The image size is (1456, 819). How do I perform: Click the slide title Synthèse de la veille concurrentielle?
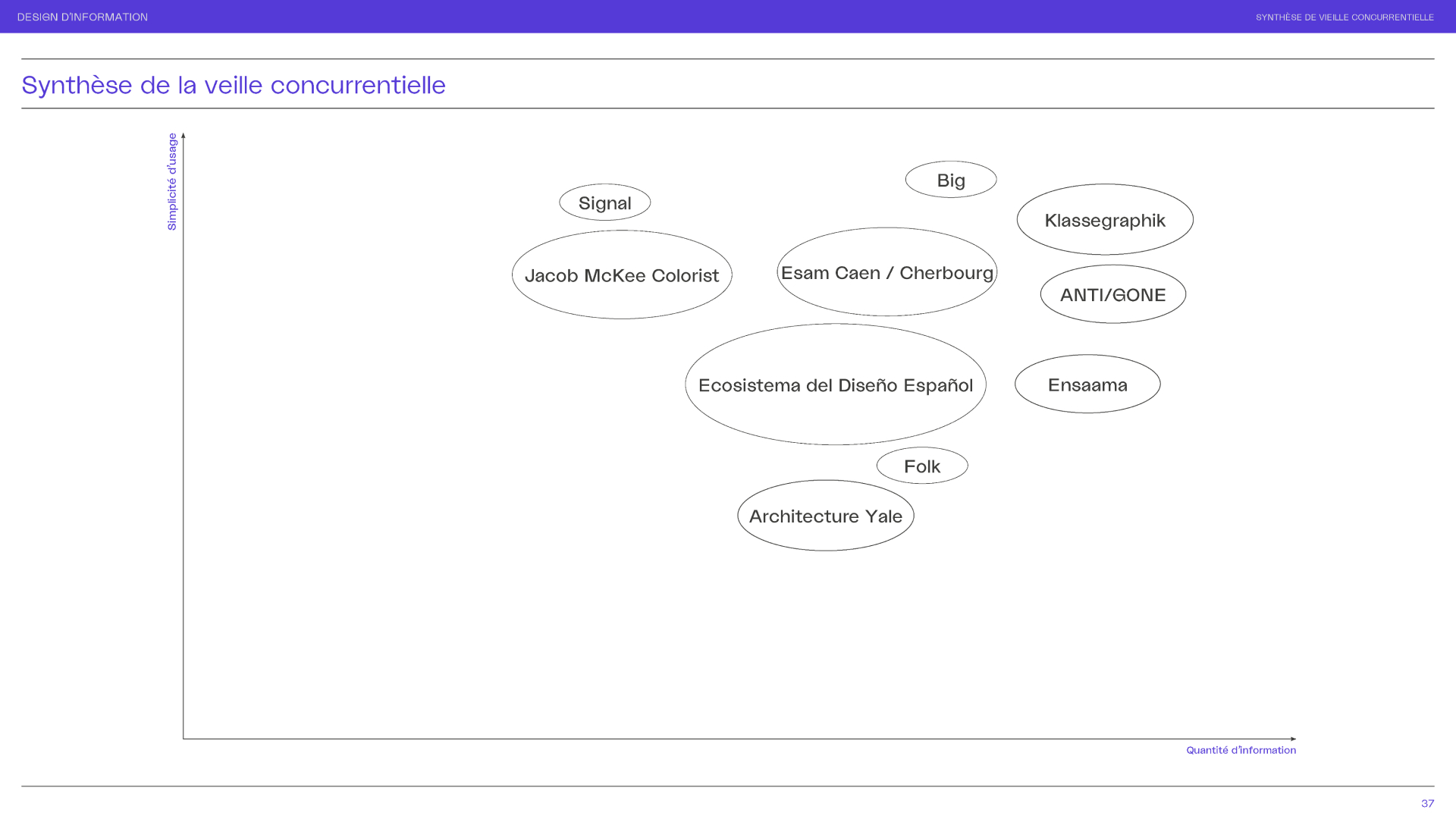[234, 85]
